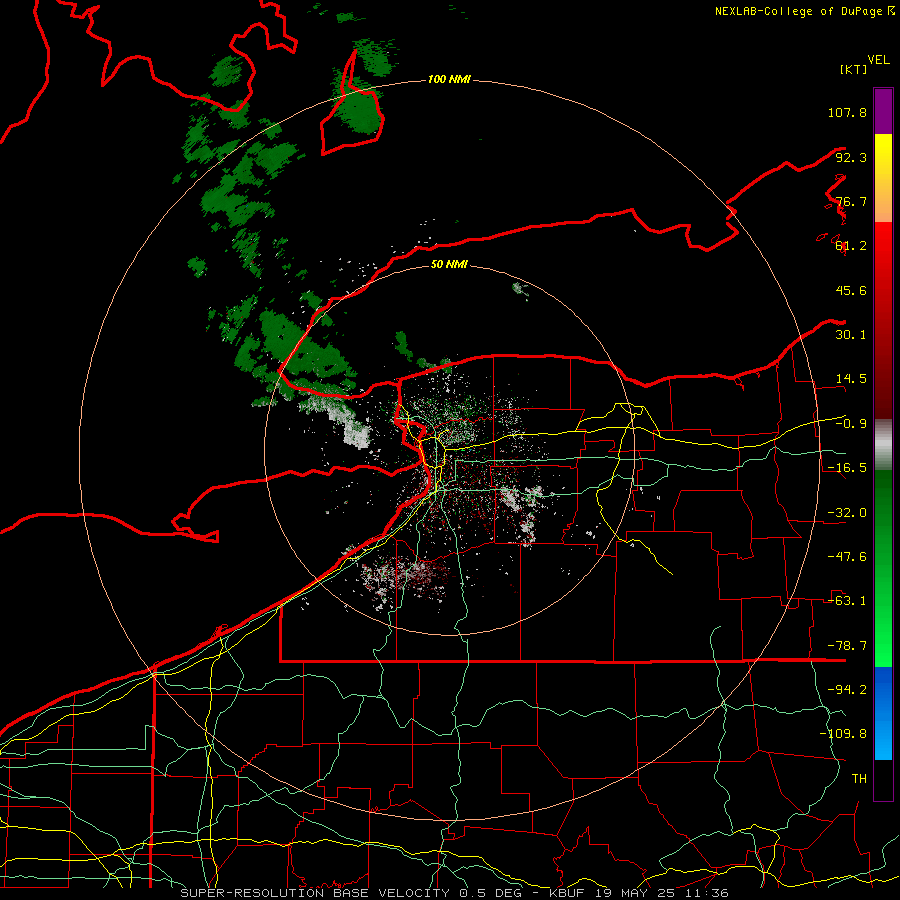Image resolution: width=900 pixels, height=900 pixels.
Task: Click the 50 NMI range ring label
Action: pyautogui.click(x=449, y=264)
